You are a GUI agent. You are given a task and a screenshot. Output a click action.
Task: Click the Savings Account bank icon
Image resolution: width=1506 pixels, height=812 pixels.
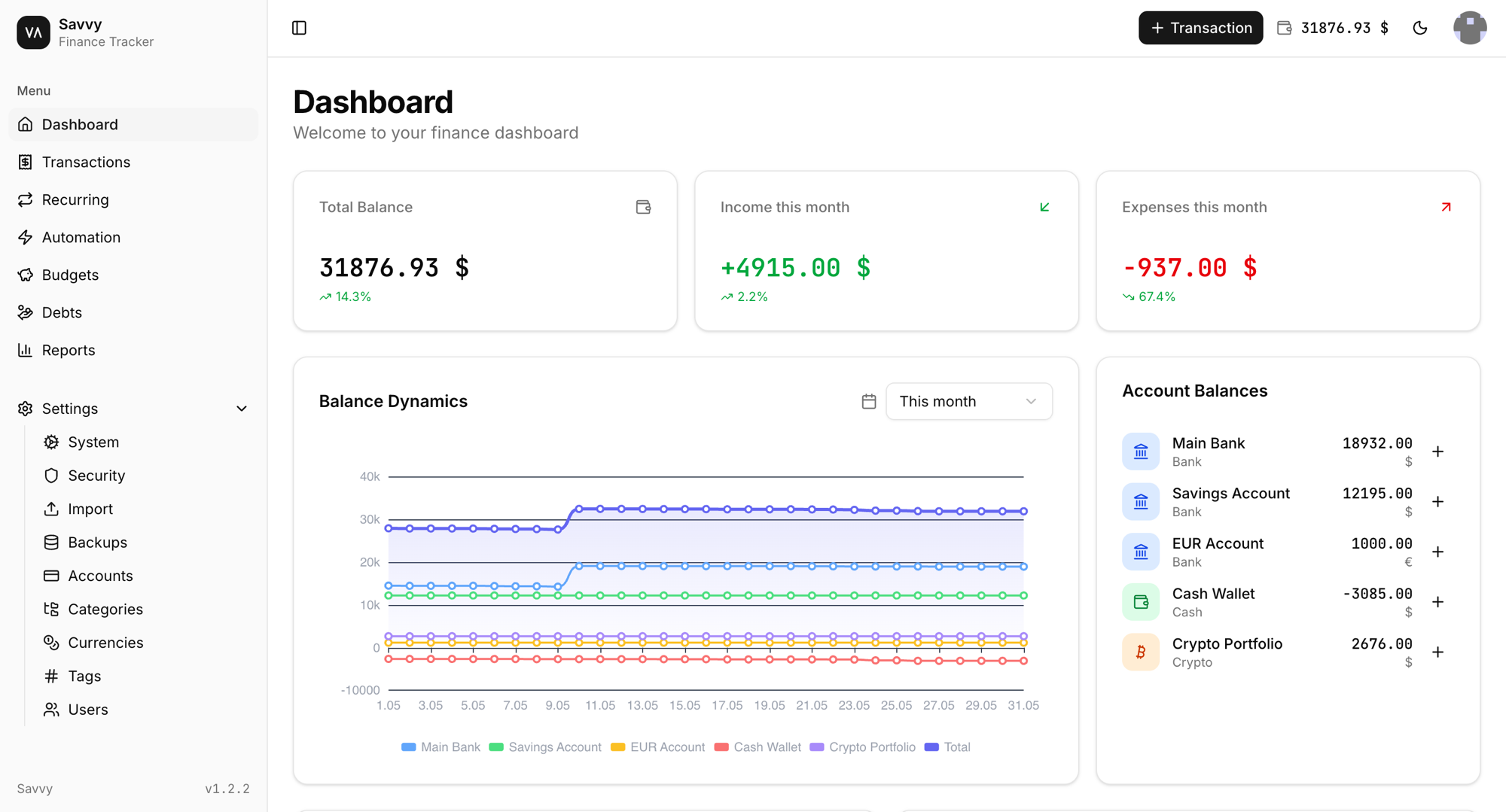(x=1141, y=502)
